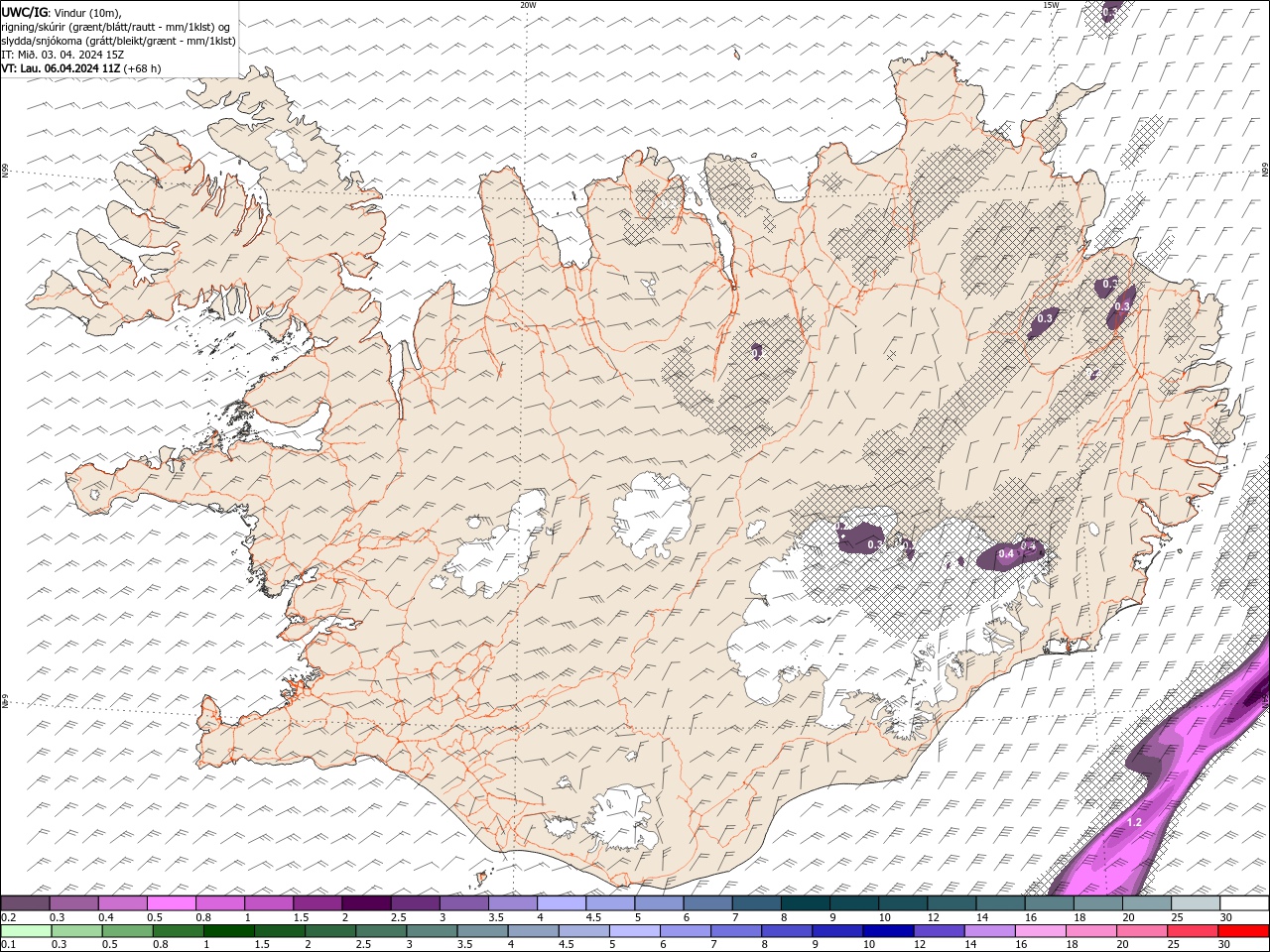Click the initial time line 'IT: Mið. 03. 04. 2024 15Z'

tap(63, 55)
